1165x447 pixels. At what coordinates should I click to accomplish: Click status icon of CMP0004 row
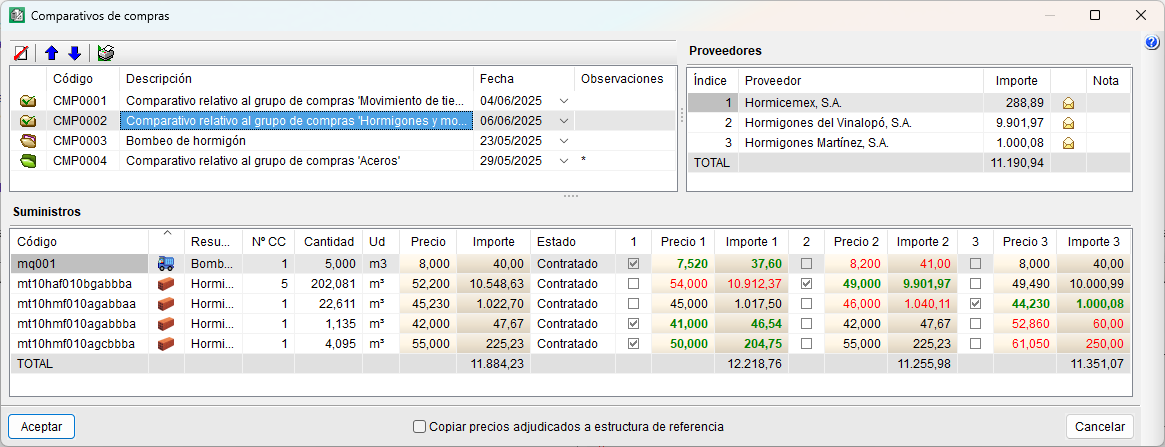28,160
